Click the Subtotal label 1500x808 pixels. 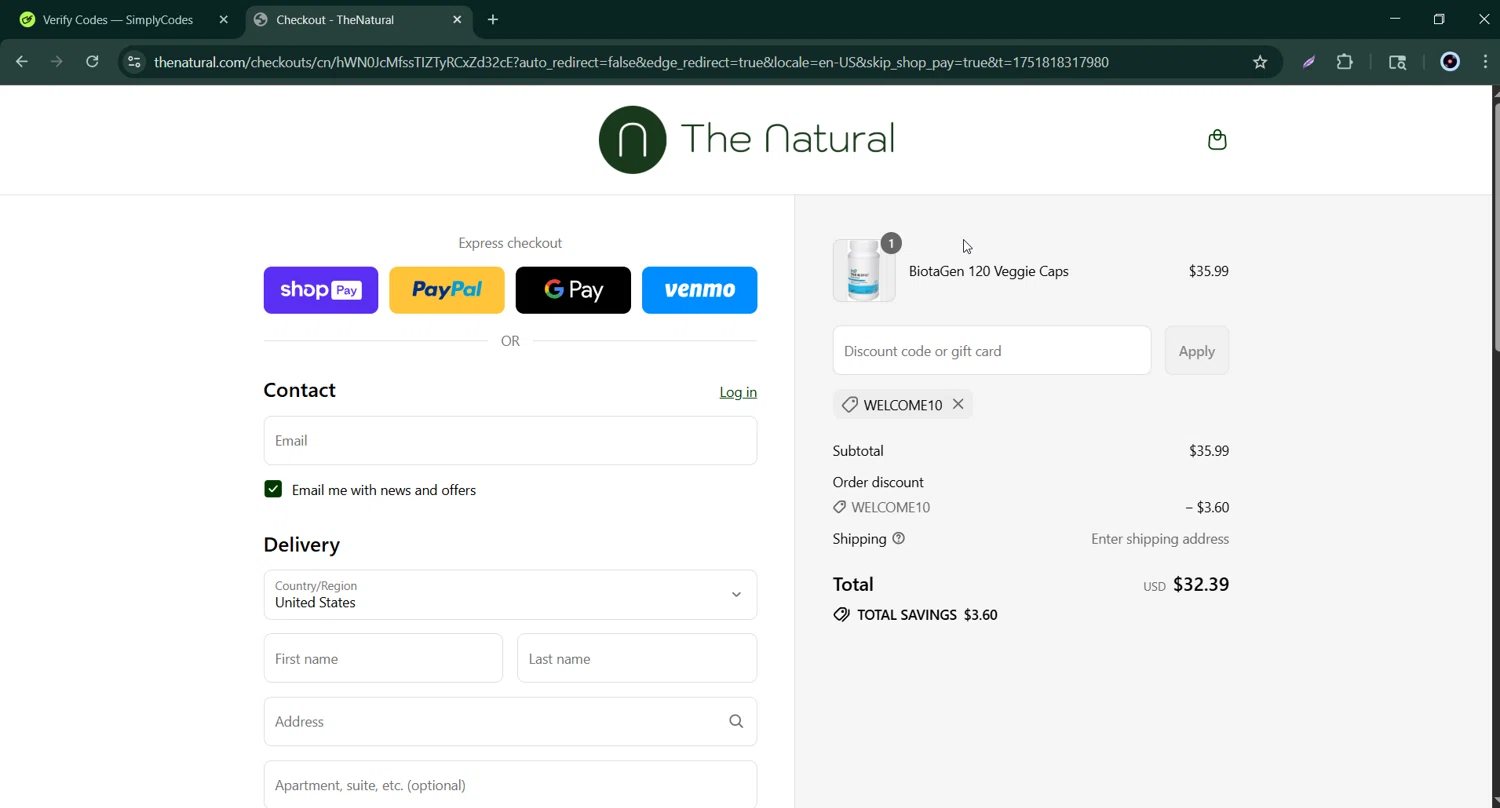pyautogui.click(x=858, y=451)
